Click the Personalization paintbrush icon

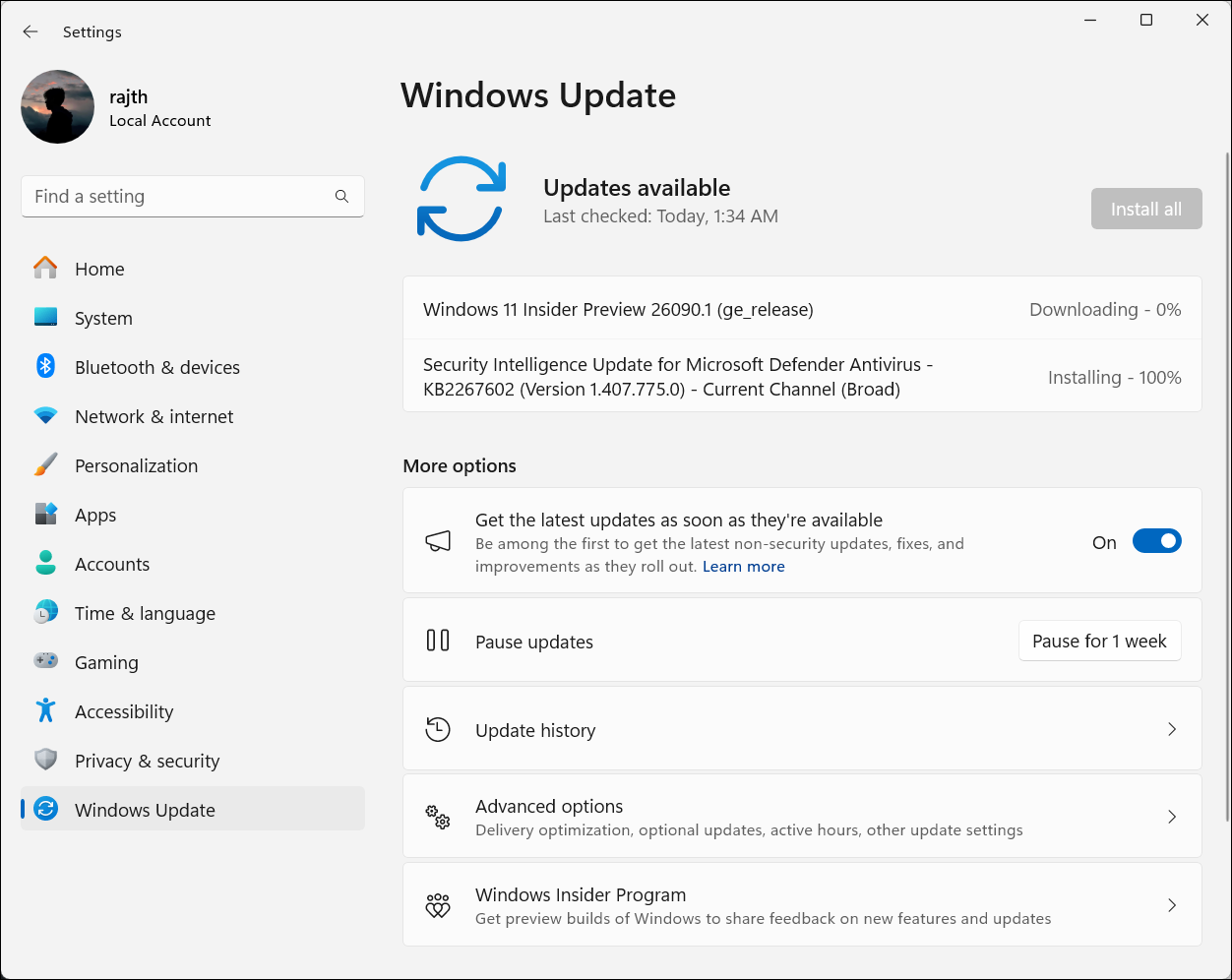pos(45,465)
